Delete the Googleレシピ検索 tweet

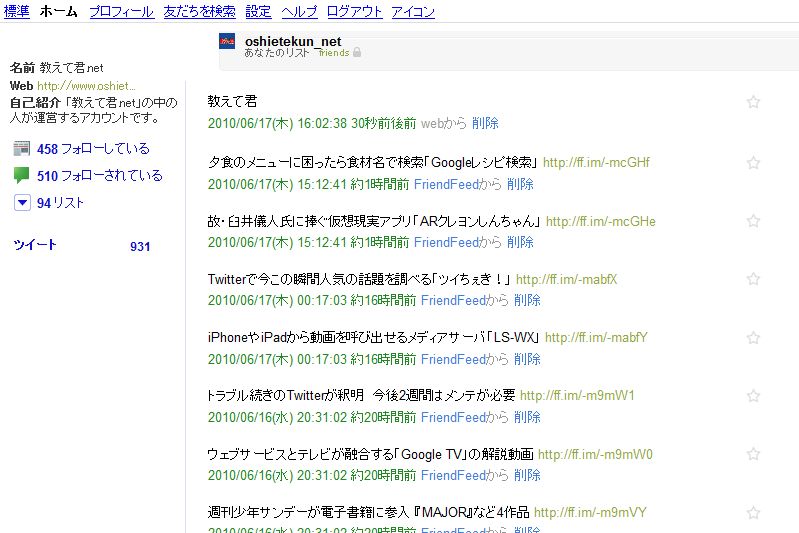[520, 184]
